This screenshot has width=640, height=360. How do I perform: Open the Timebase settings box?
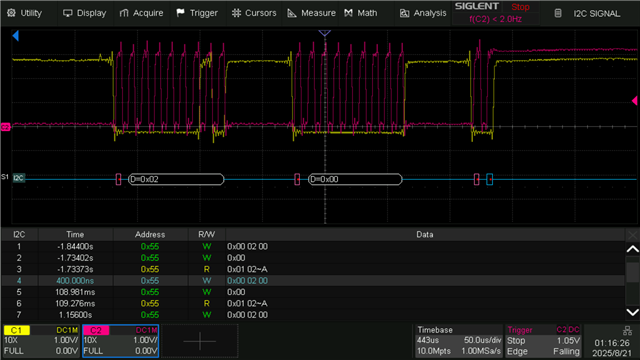coord(459,341)
